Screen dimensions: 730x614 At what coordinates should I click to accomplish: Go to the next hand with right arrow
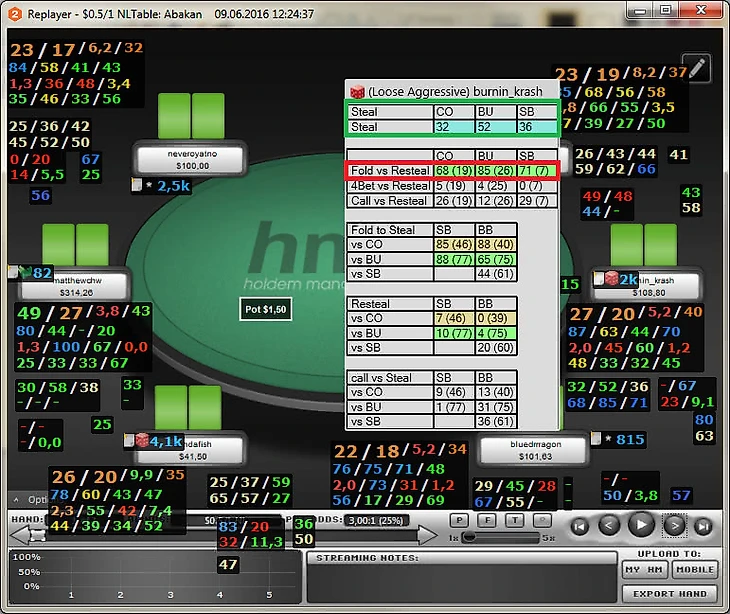click(x=427, y=535)
